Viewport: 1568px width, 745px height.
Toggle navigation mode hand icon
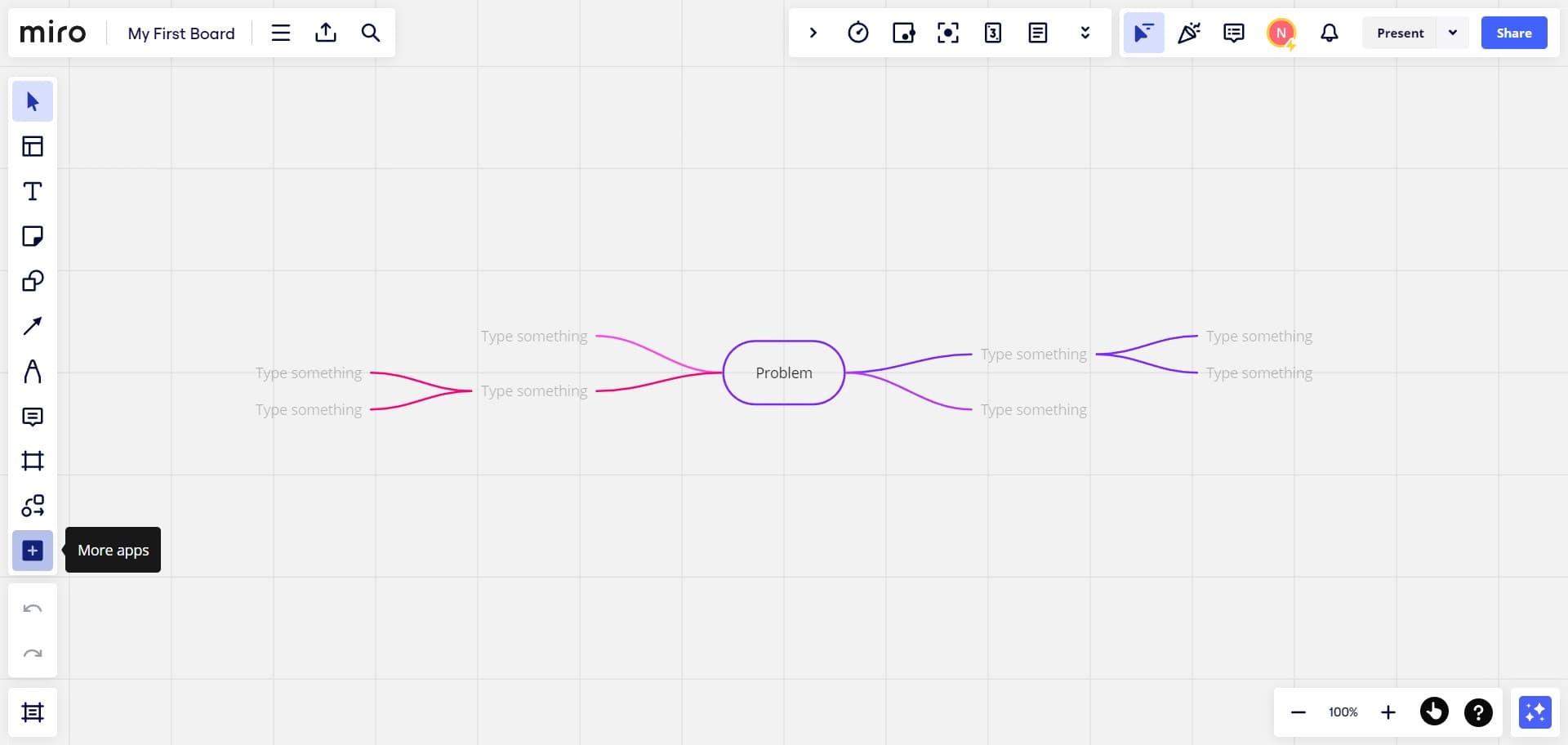pyautogui.click(x=1434, y=712)
